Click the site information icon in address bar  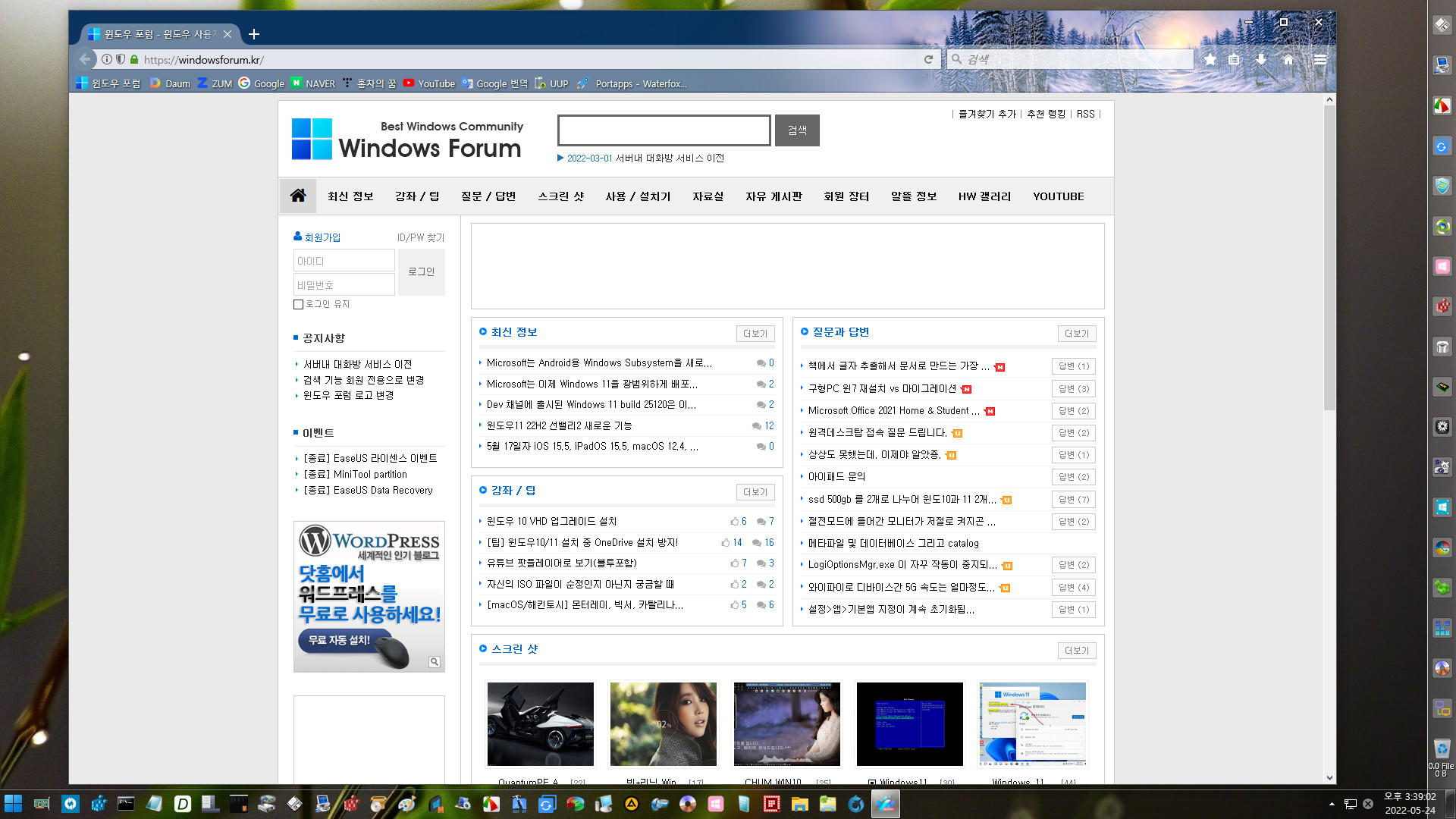[107, 59]
